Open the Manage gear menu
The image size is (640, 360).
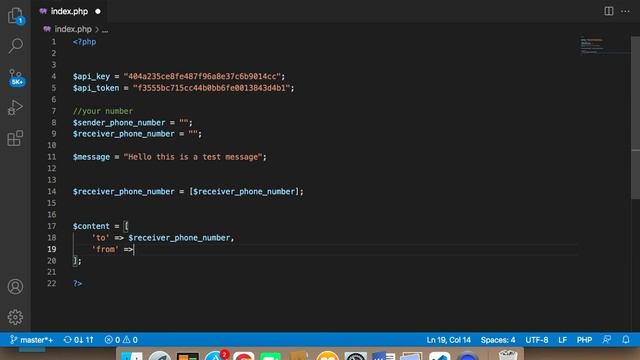click(16, 317)
